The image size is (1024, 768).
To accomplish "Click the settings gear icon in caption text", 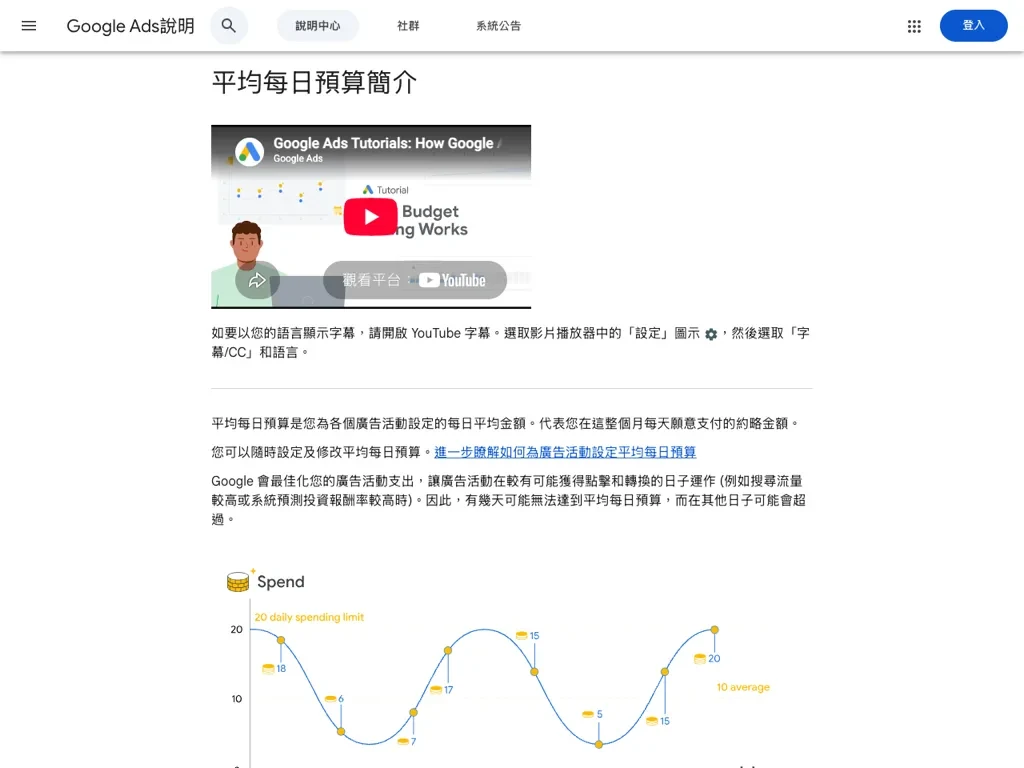I will click(x=711, y=334).
